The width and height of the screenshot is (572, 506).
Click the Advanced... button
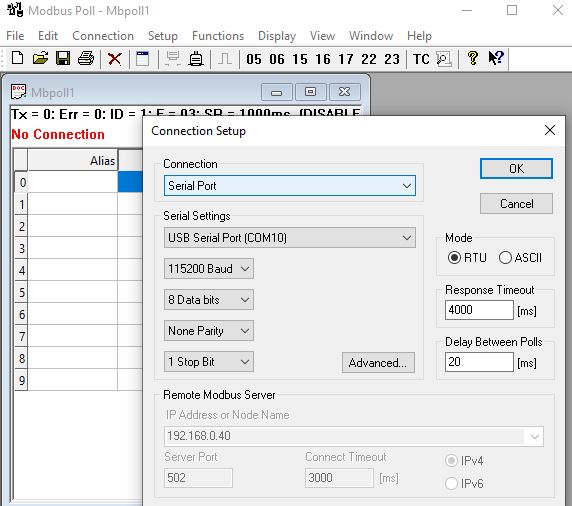point(378,363)
